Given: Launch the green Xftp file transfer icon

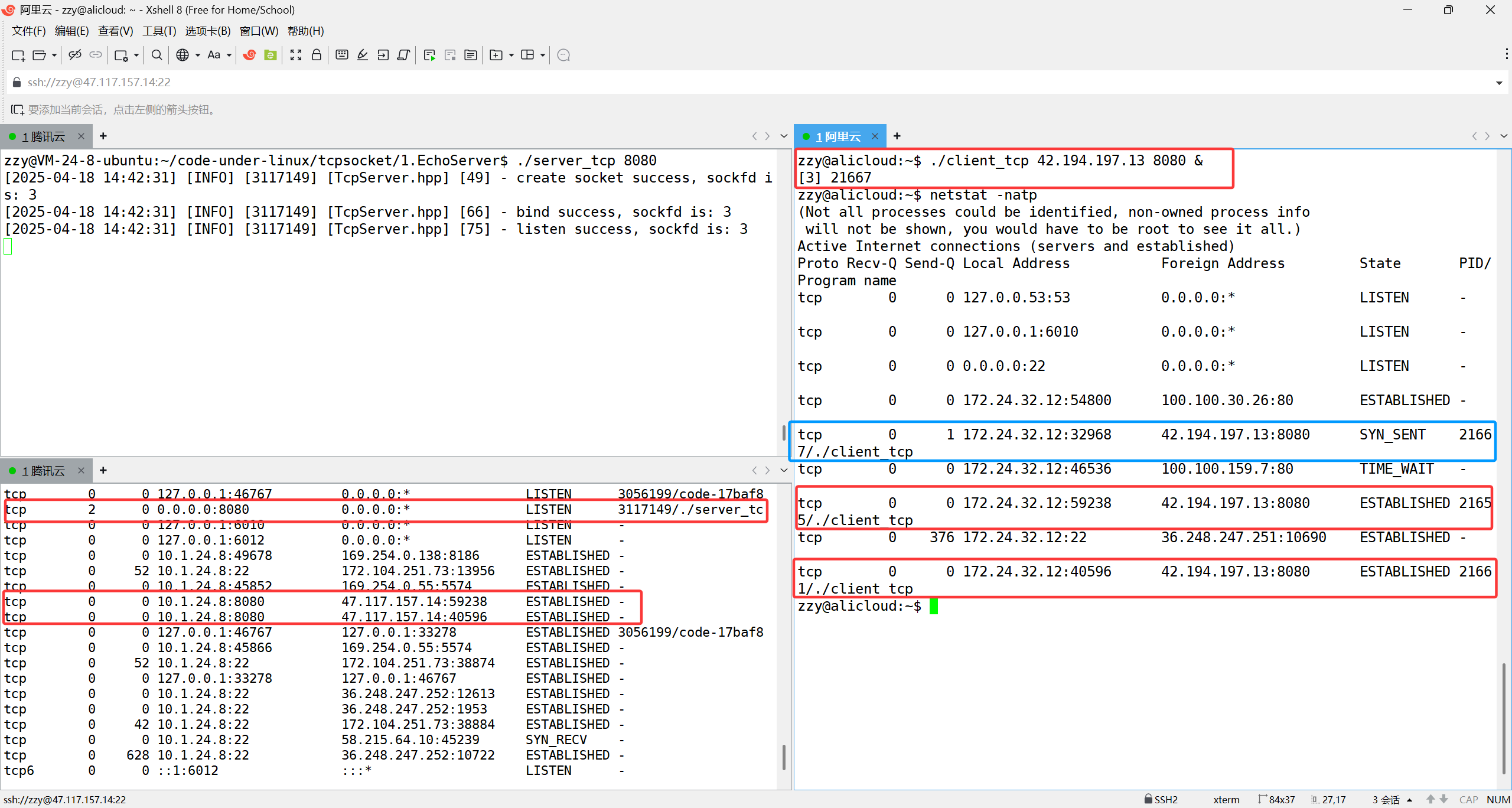Looking at the screenshot, I should (x=271, y=55).
